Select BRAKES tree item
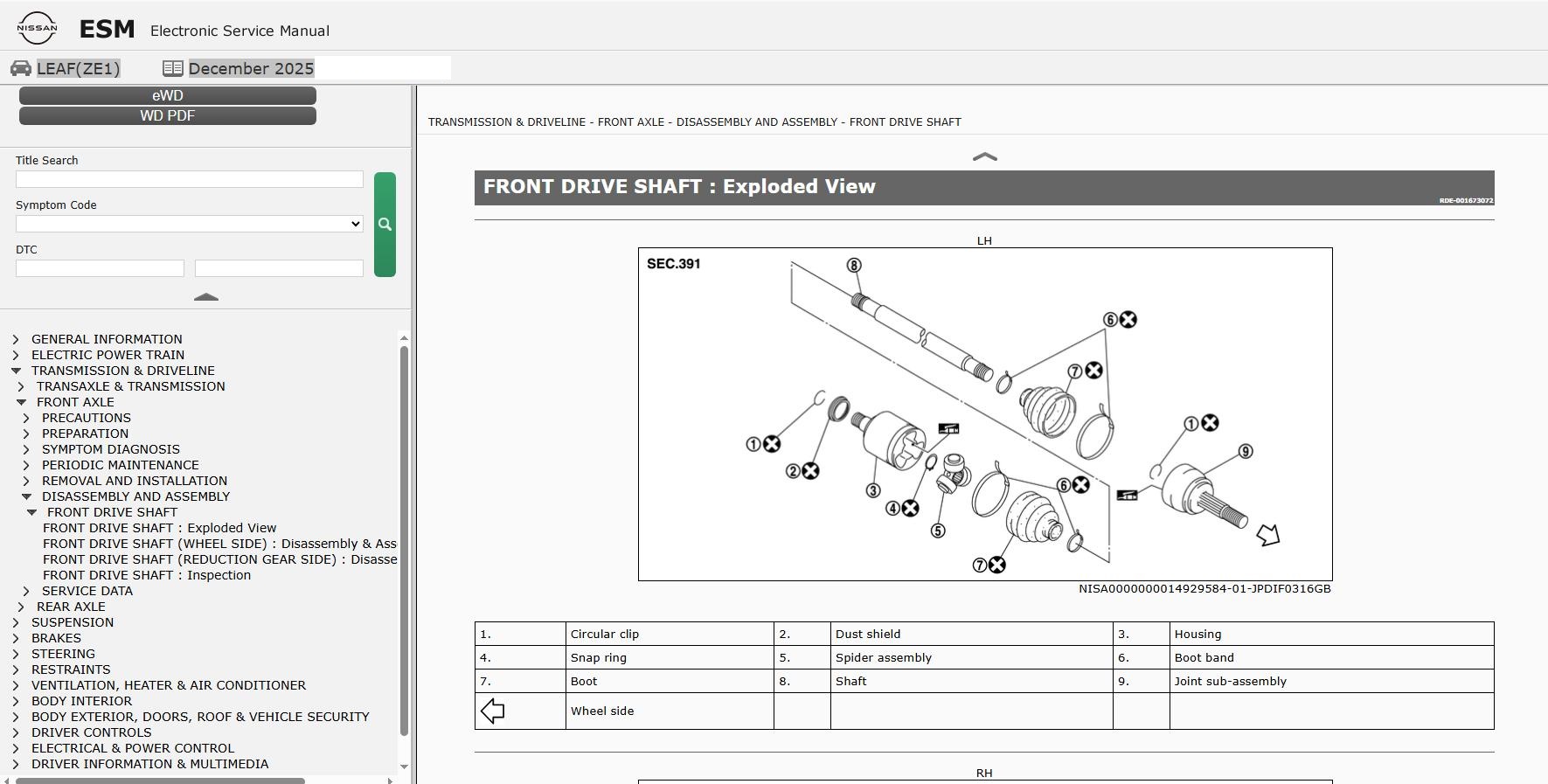The image size is (1548, 784). pyautogui.click(x=56, y=638)
